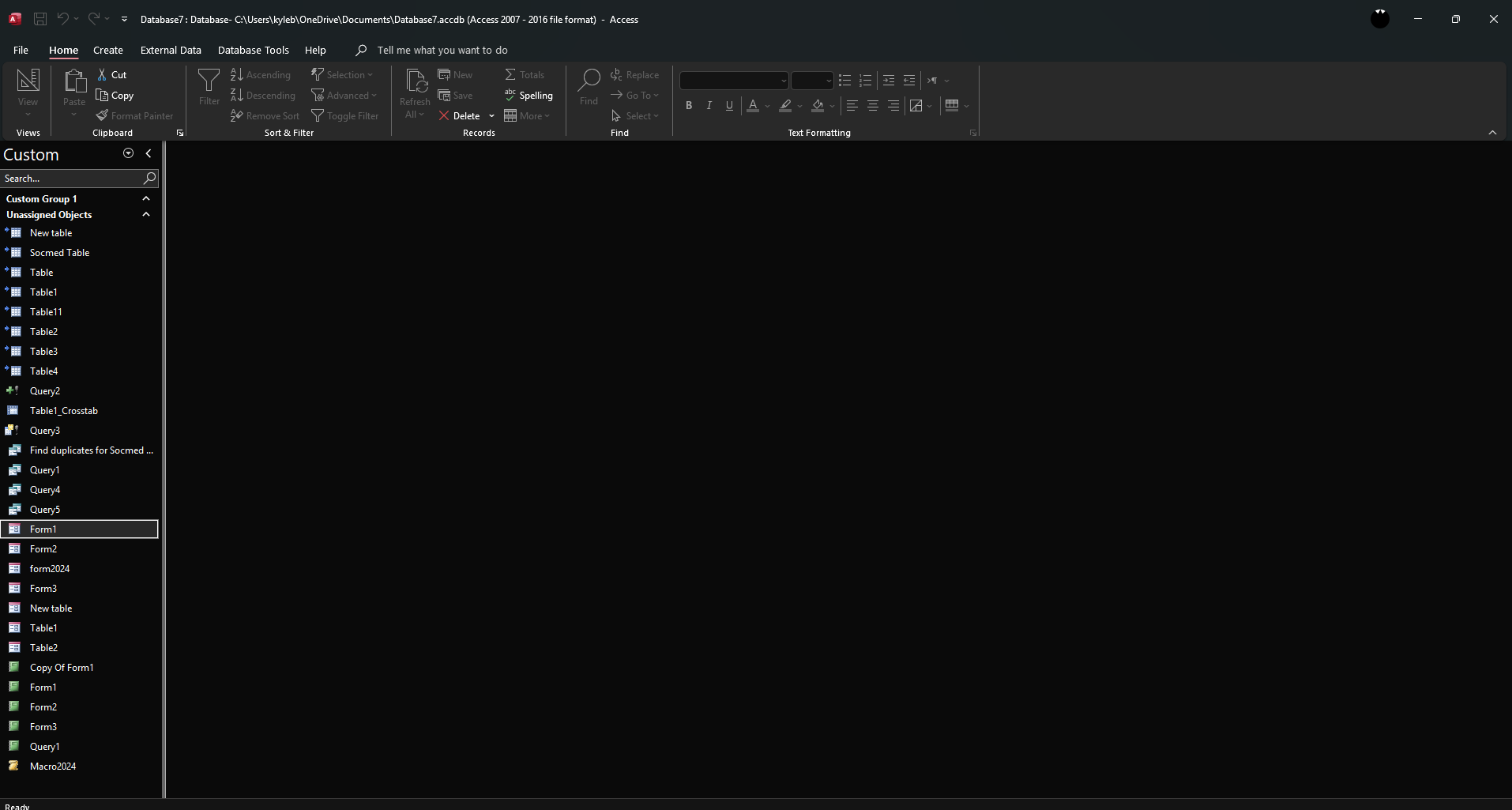Click the Totals sigma icon

point(510,74)
